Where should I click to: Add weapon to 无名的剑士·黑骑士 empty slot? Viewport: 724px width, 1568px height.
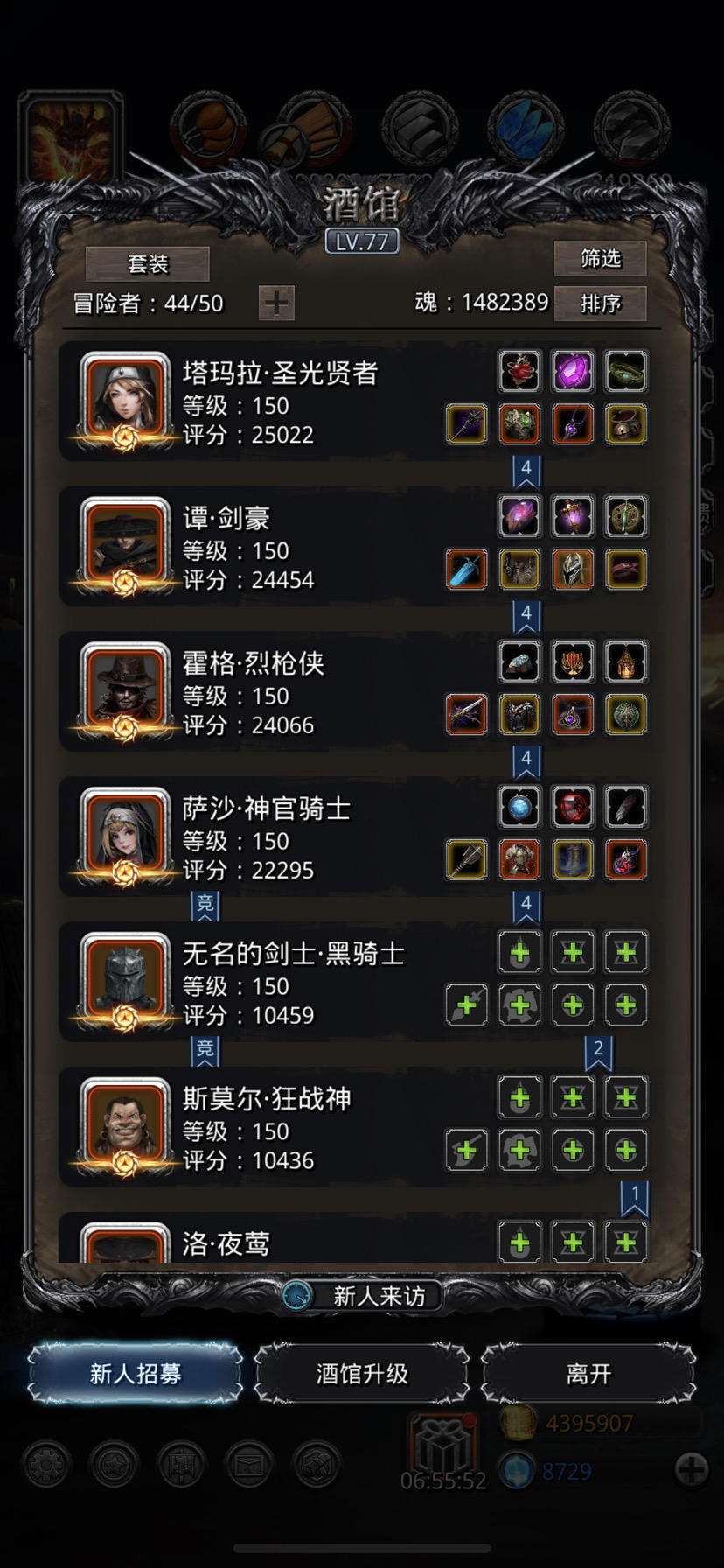point(466,1005)
